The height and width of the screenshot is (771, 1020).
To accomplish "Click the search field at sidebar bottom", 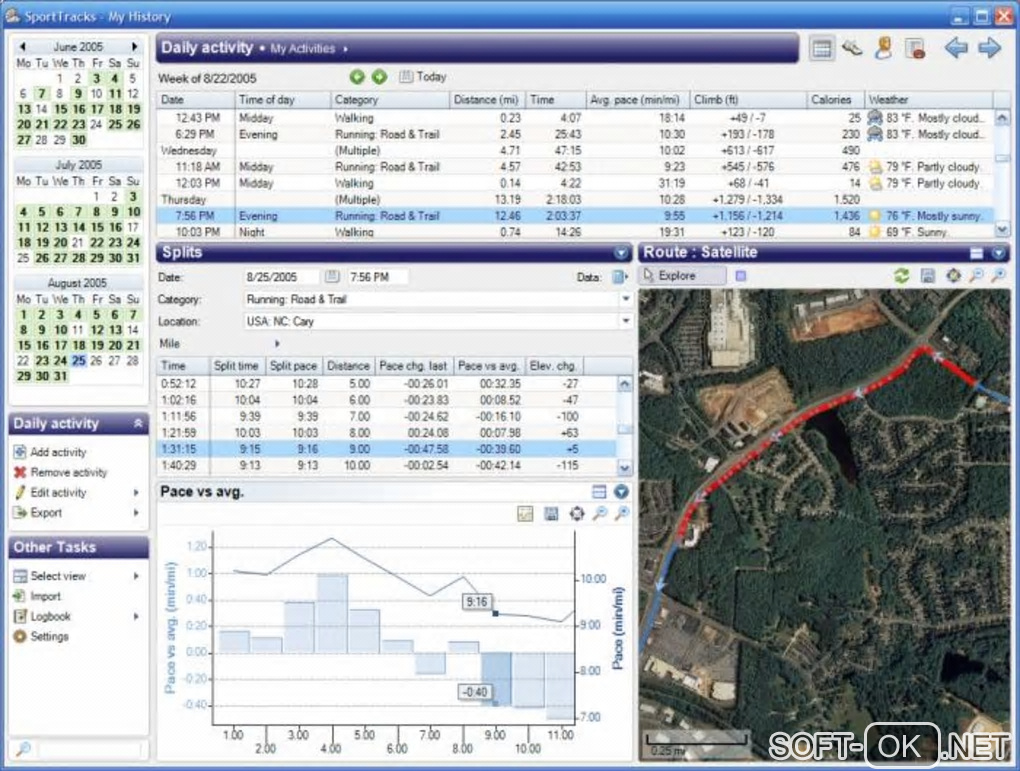I will click(89, 750).
